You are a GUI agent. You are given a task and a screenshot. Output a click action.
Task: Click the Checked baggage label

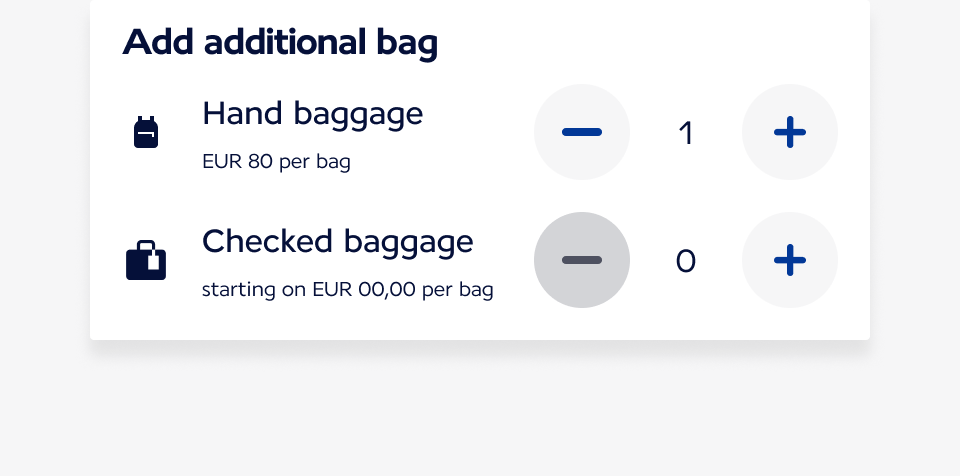tap(337, 243)
